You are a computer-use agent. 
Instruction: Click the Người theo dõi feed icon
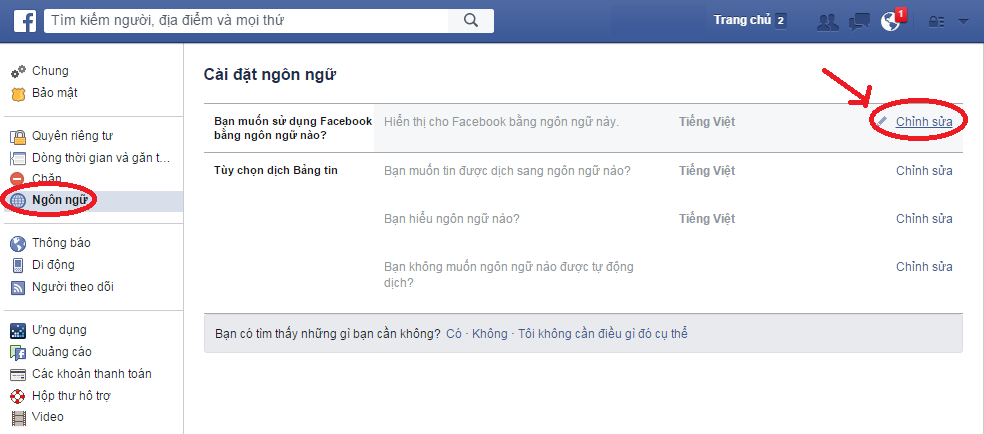point(19,288)
